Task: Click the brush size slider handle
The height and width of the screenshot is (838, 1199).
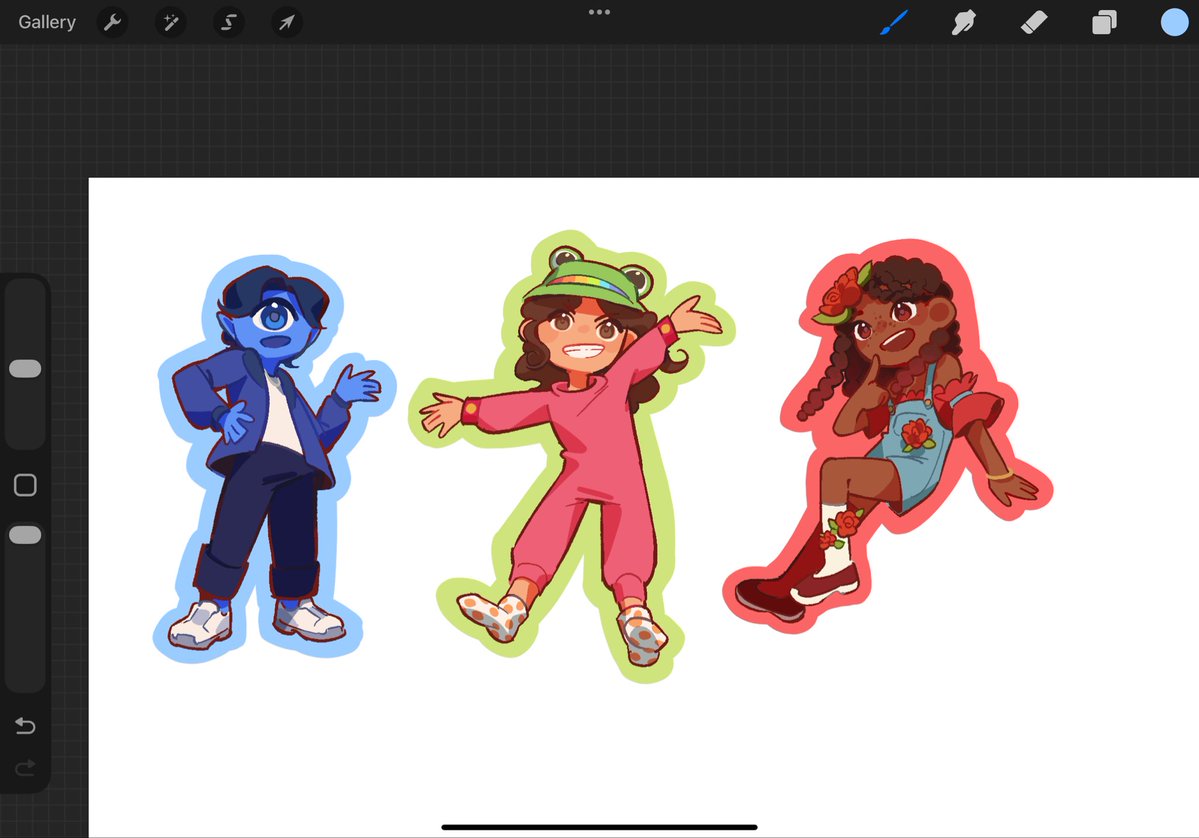Action: coord(25,369)
